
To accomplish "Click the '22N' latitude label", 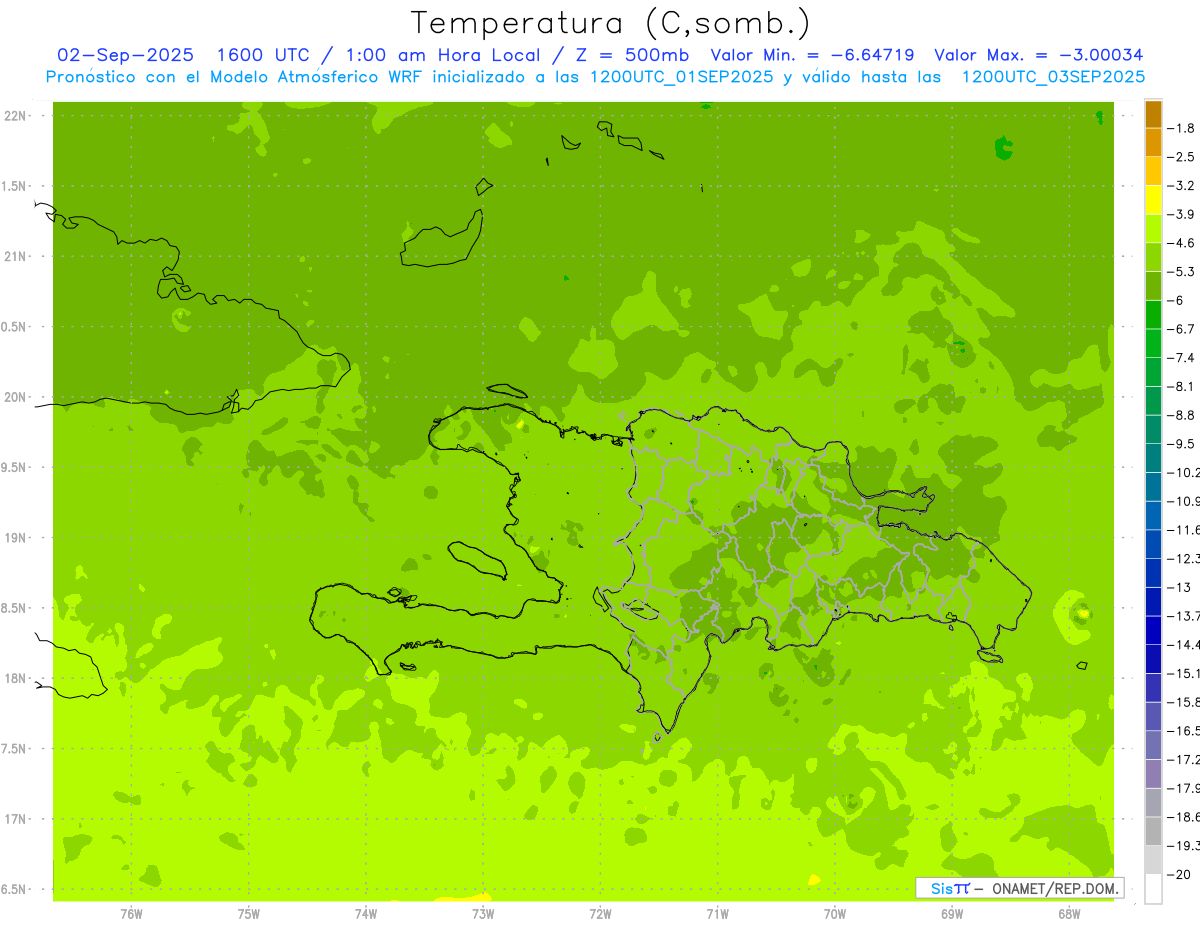I will coord(16,116).
